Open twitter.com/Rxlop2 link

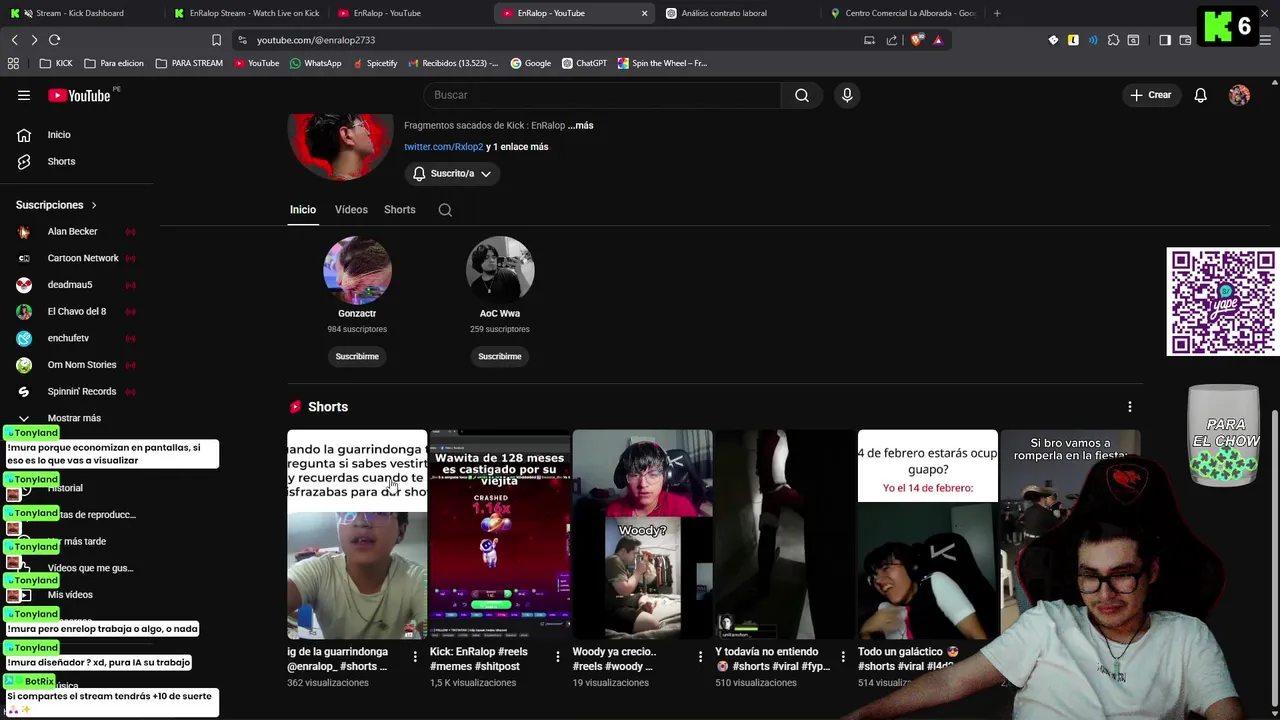click(443, 147)
